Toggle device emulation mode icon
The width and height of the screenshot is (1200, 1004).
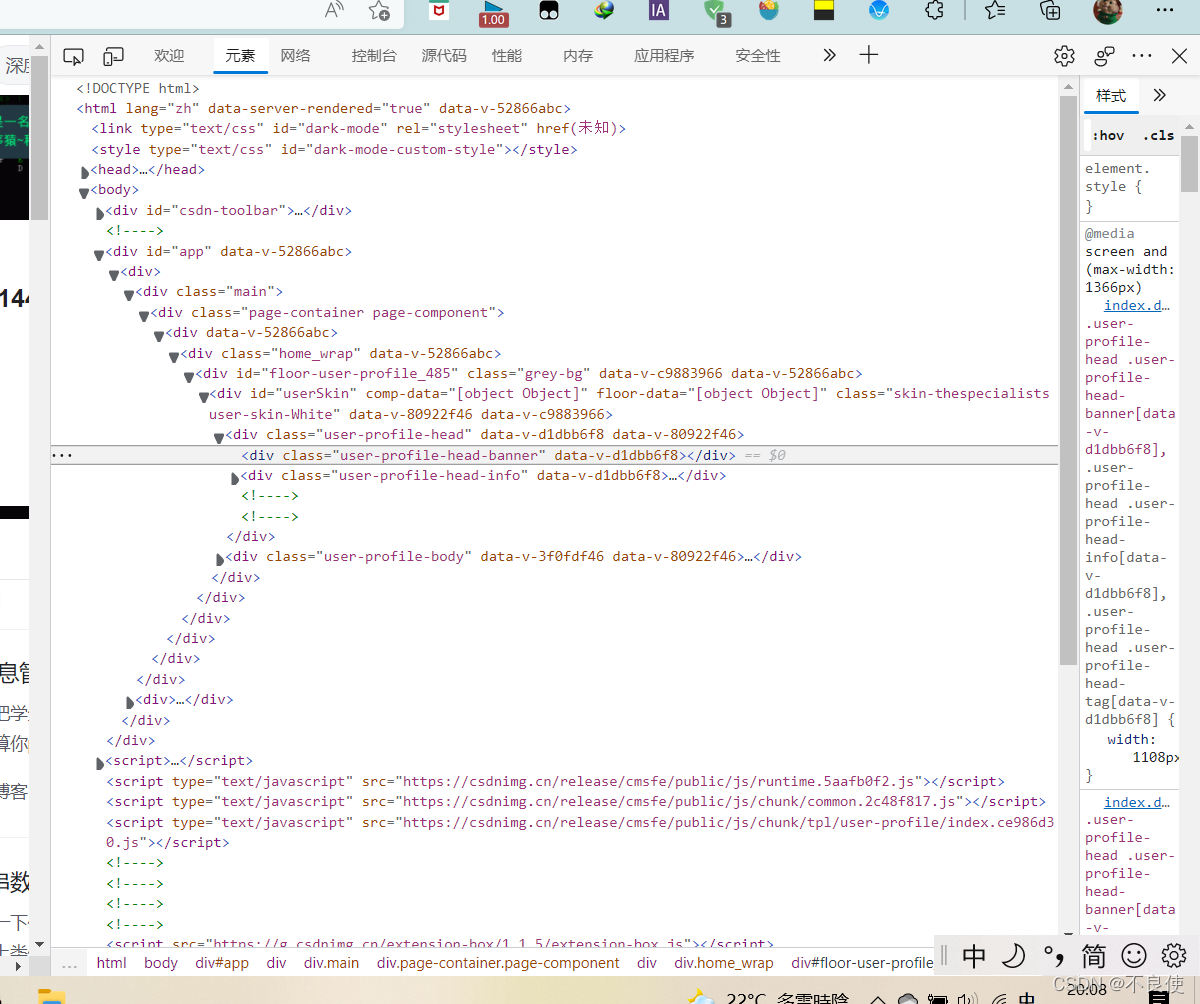[114, 56]
